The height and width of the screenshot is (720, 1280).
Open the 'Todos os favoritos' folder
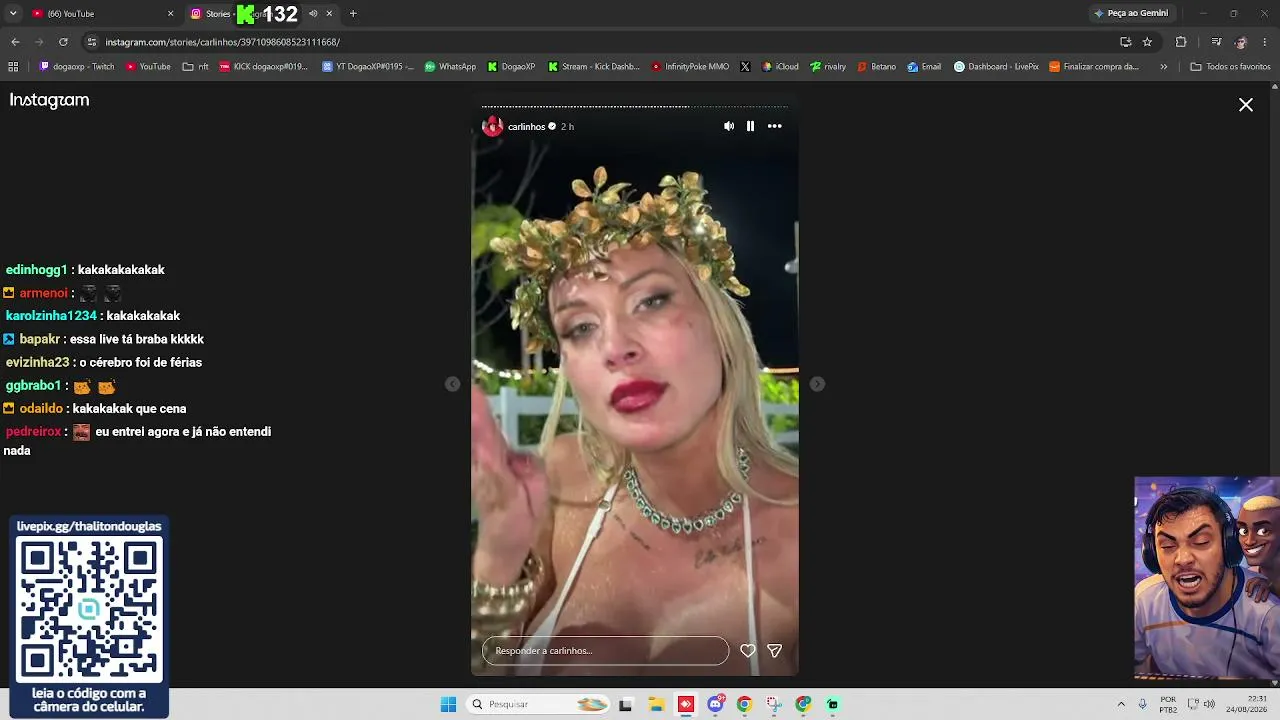click(x=1230, y=67)
